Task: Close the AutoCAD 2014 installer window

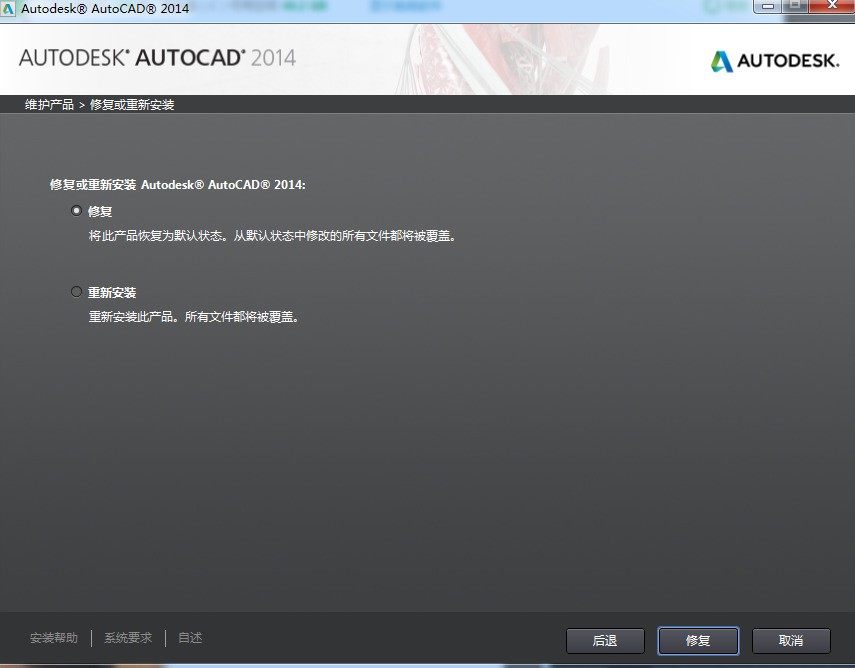Action: pos(832,6)
